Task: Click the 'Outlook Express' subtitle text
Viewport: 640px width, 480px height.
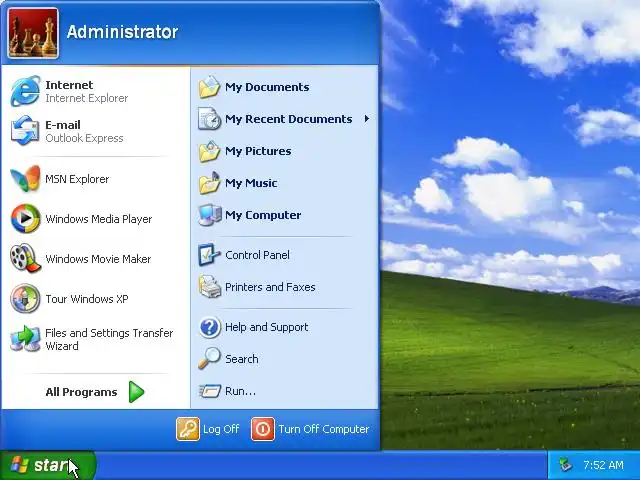Action: click(x=84, y=138)
